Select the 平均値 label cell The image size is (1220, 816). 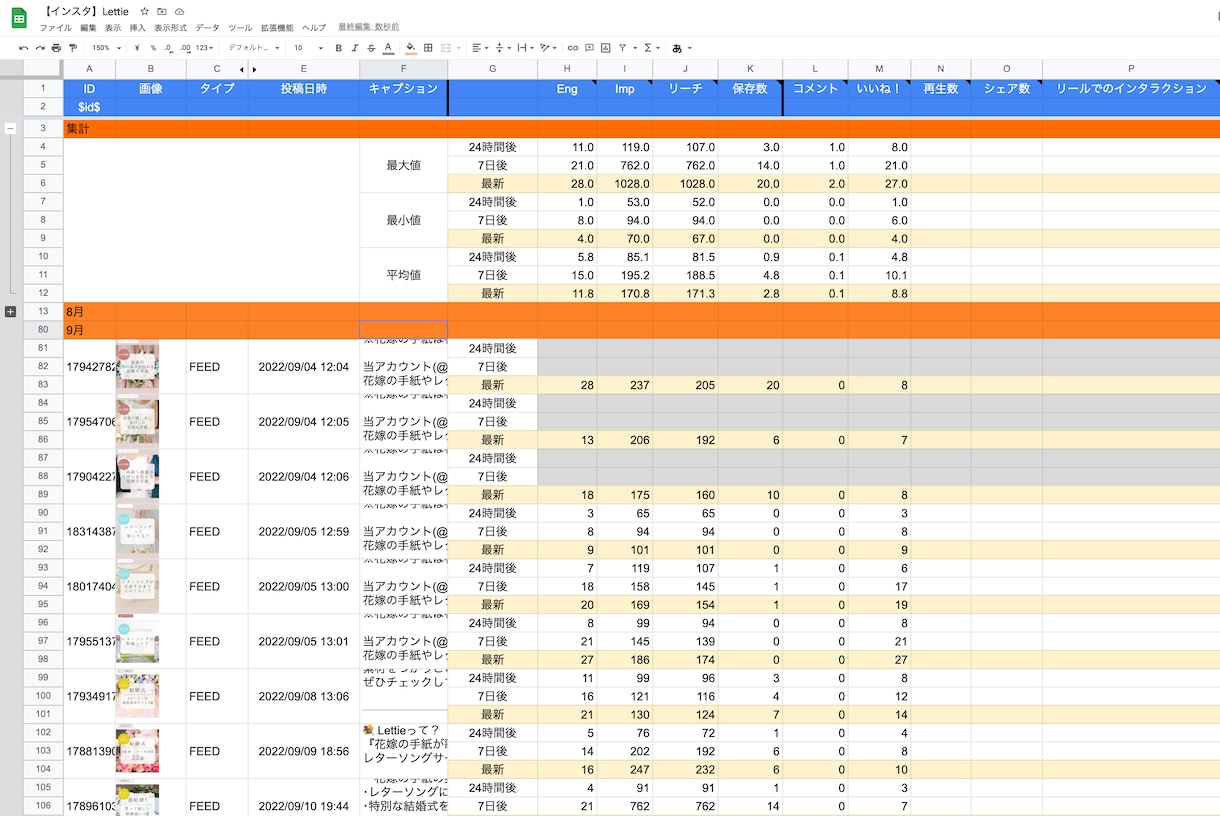pyautogui.click(x=403, y=275)
